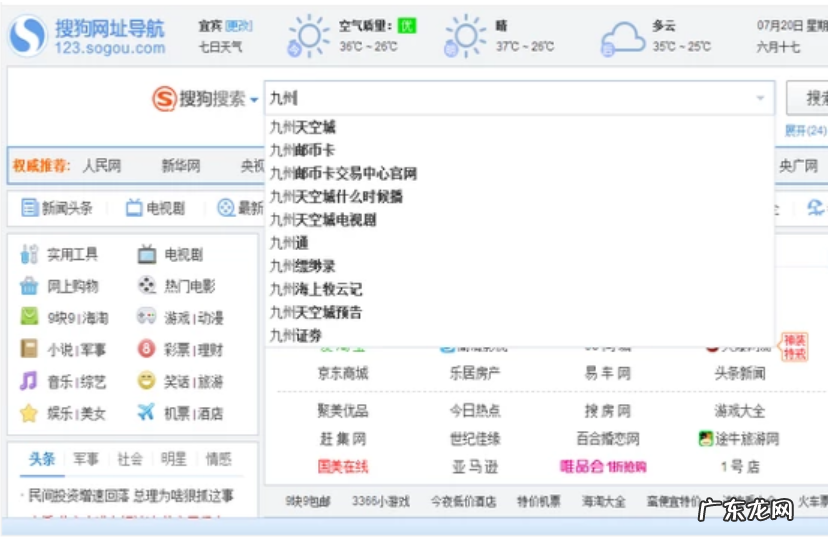Open the 赶集网 site link
Screen dimensions: 832x539
(x=343, y=439)
